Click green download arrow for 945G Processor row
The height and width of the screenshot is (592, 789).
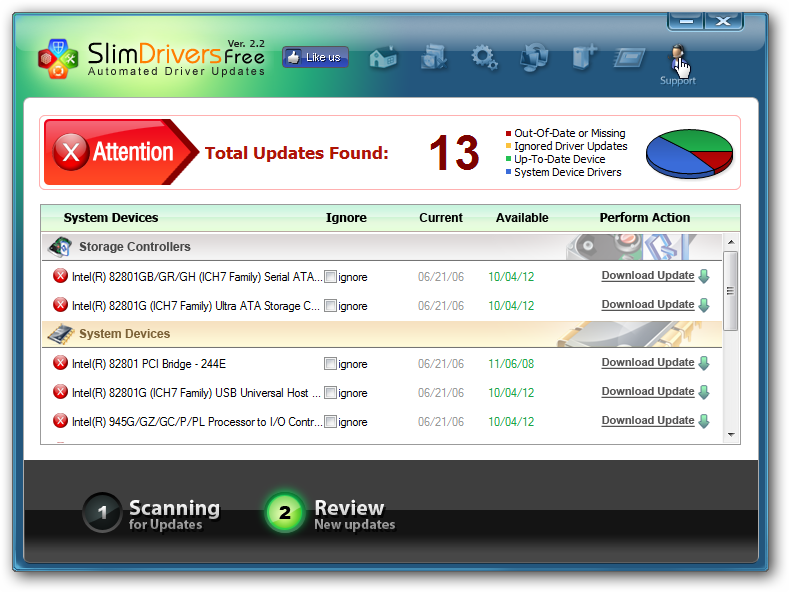[704, 421]
